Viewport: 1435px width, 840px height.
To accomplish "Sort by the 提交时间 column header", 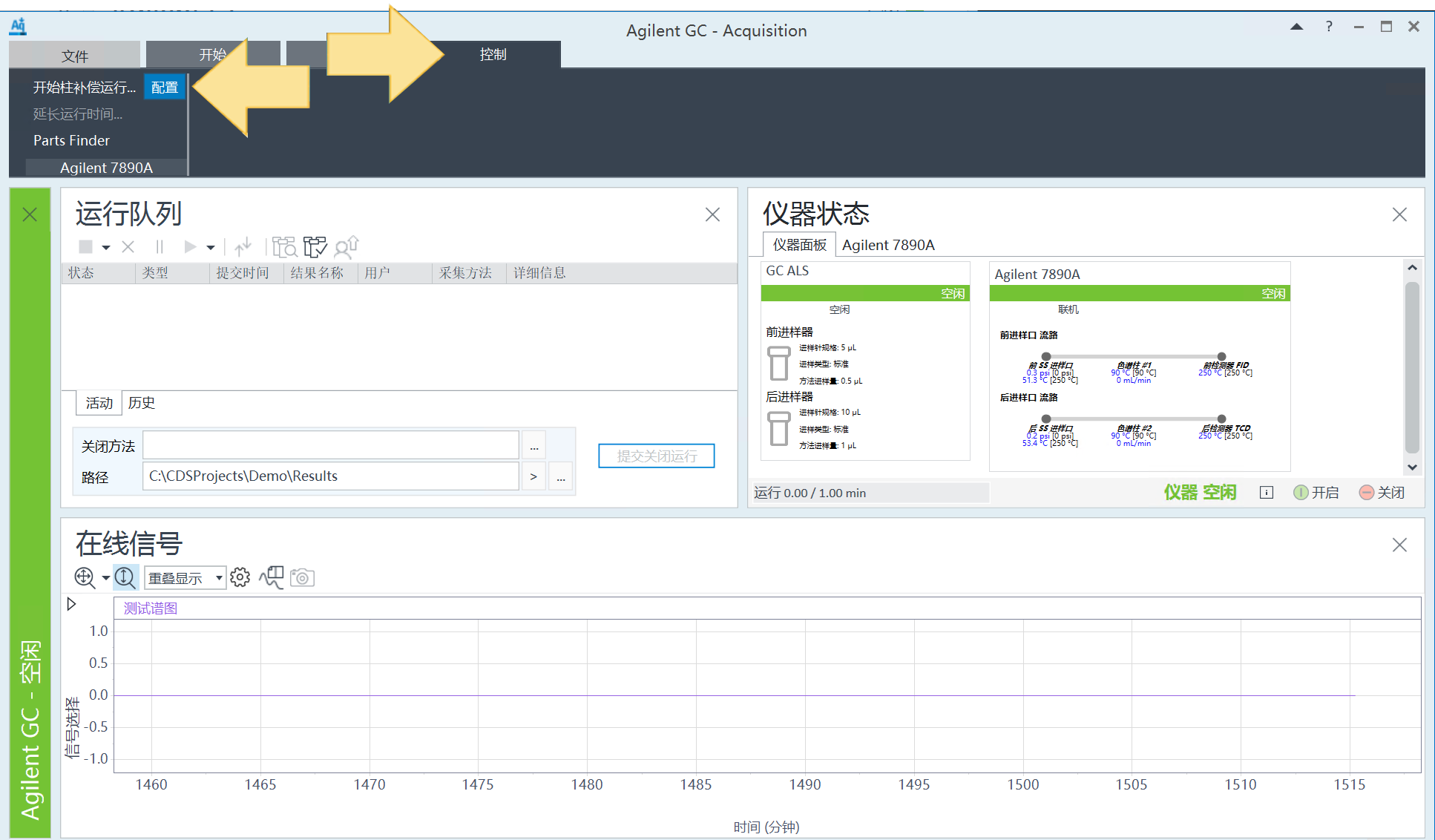I will pyautogui.click(x=246, y=273).
